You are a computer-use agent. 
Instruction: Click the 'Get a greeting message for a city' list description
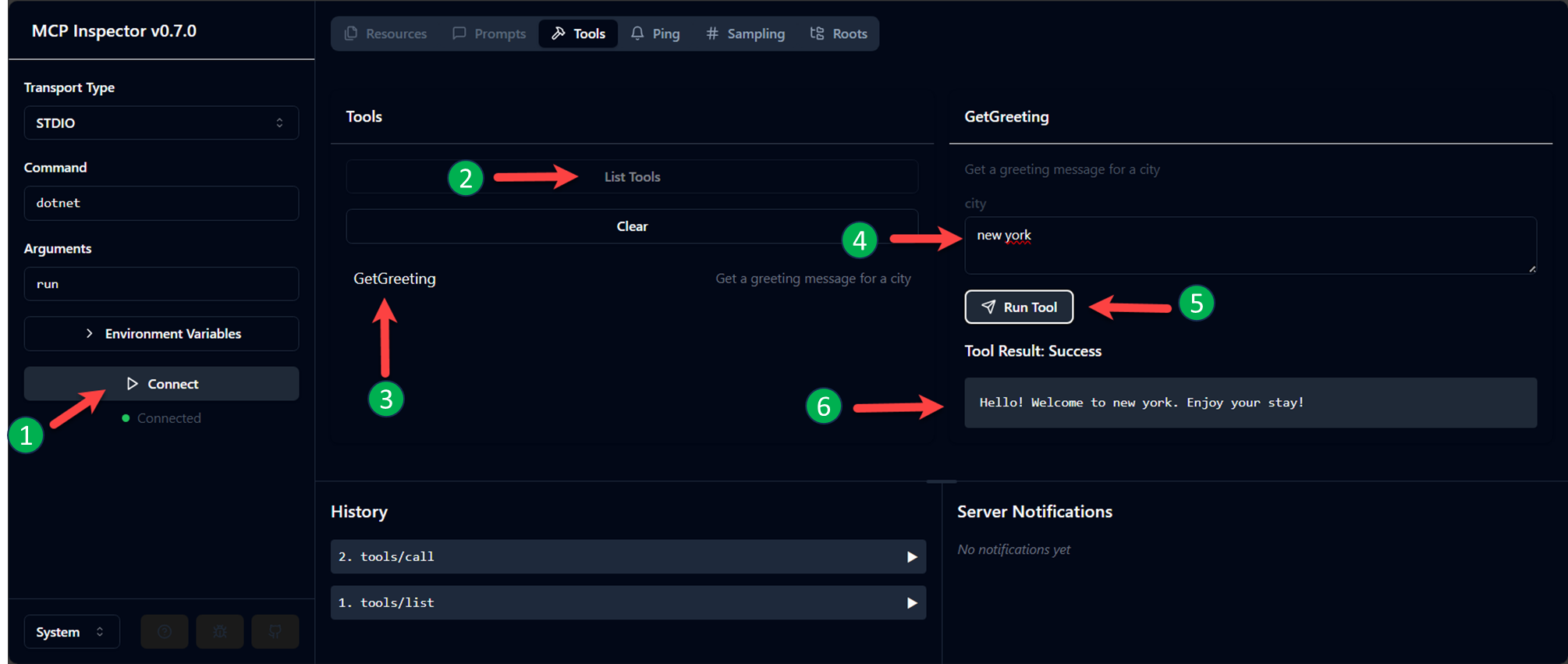tap(813, 279)
